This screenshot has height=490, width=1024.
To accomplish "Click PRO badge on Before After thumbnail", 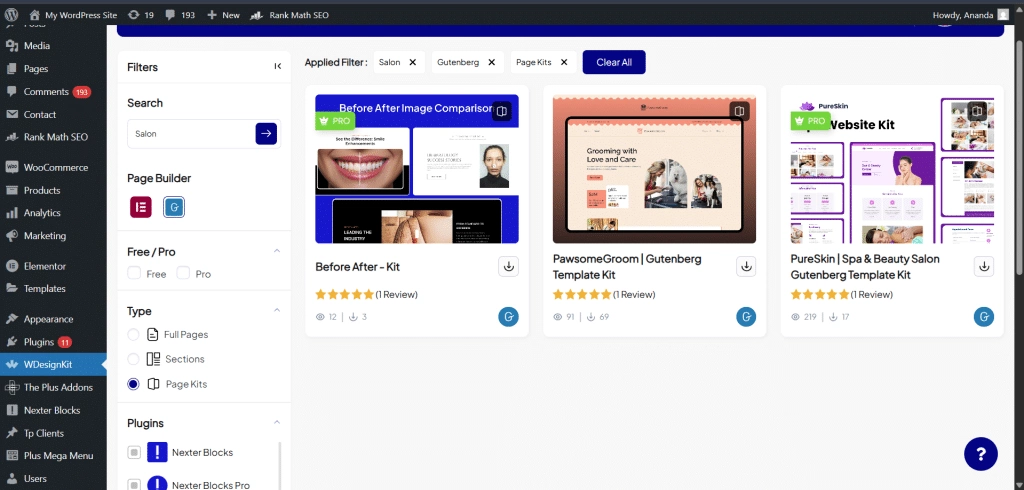I will 335,121.
